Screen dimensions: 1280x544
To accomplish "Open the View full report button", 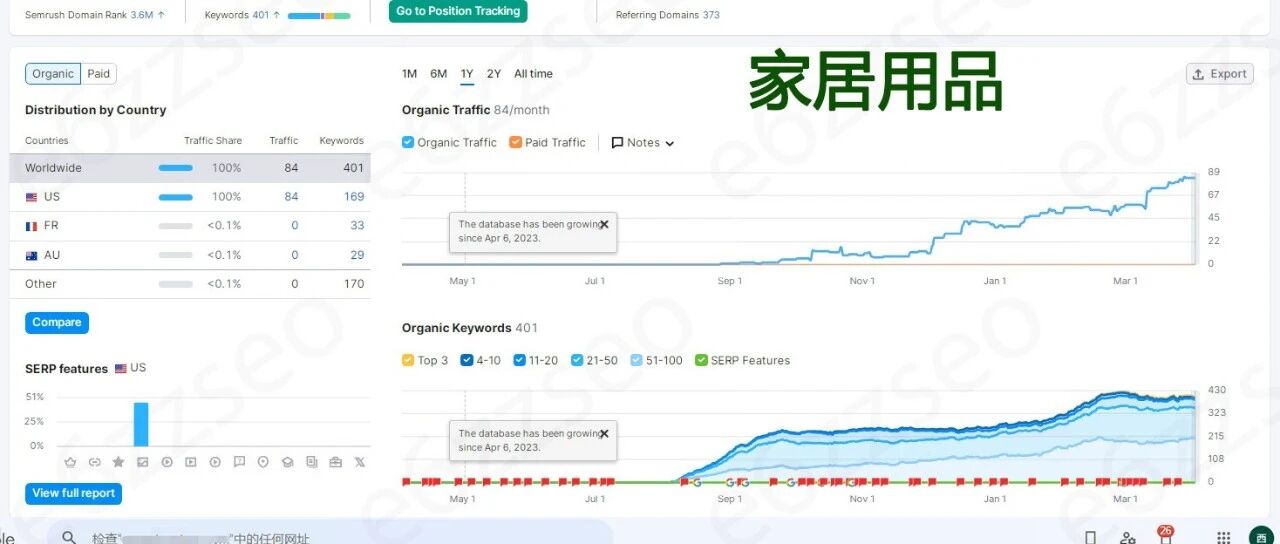I will 74,493.
